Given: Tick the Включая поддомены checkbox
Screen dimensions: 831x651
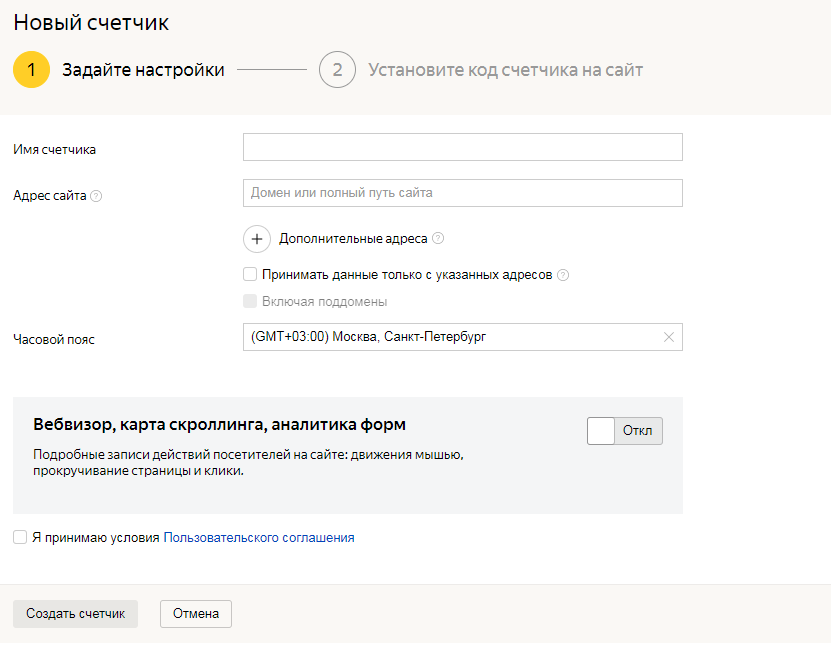Looking at the screenshot, I should point(250,301).
